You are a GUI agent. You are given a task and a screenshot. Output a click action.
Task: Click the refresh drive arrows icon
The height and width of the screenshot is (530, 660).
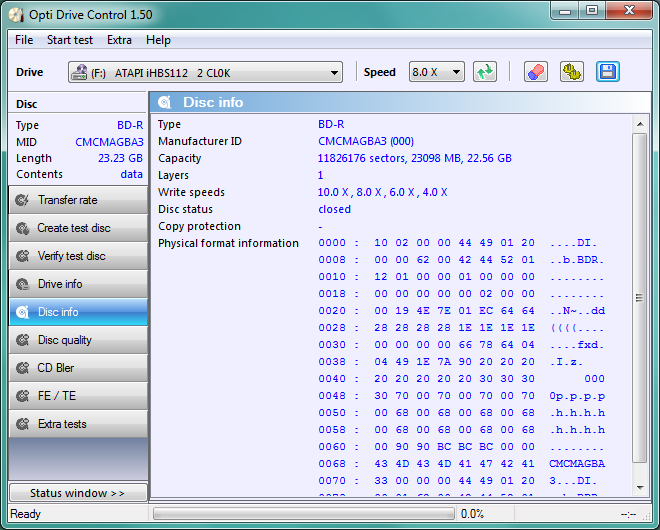click(x=485, y=72)
